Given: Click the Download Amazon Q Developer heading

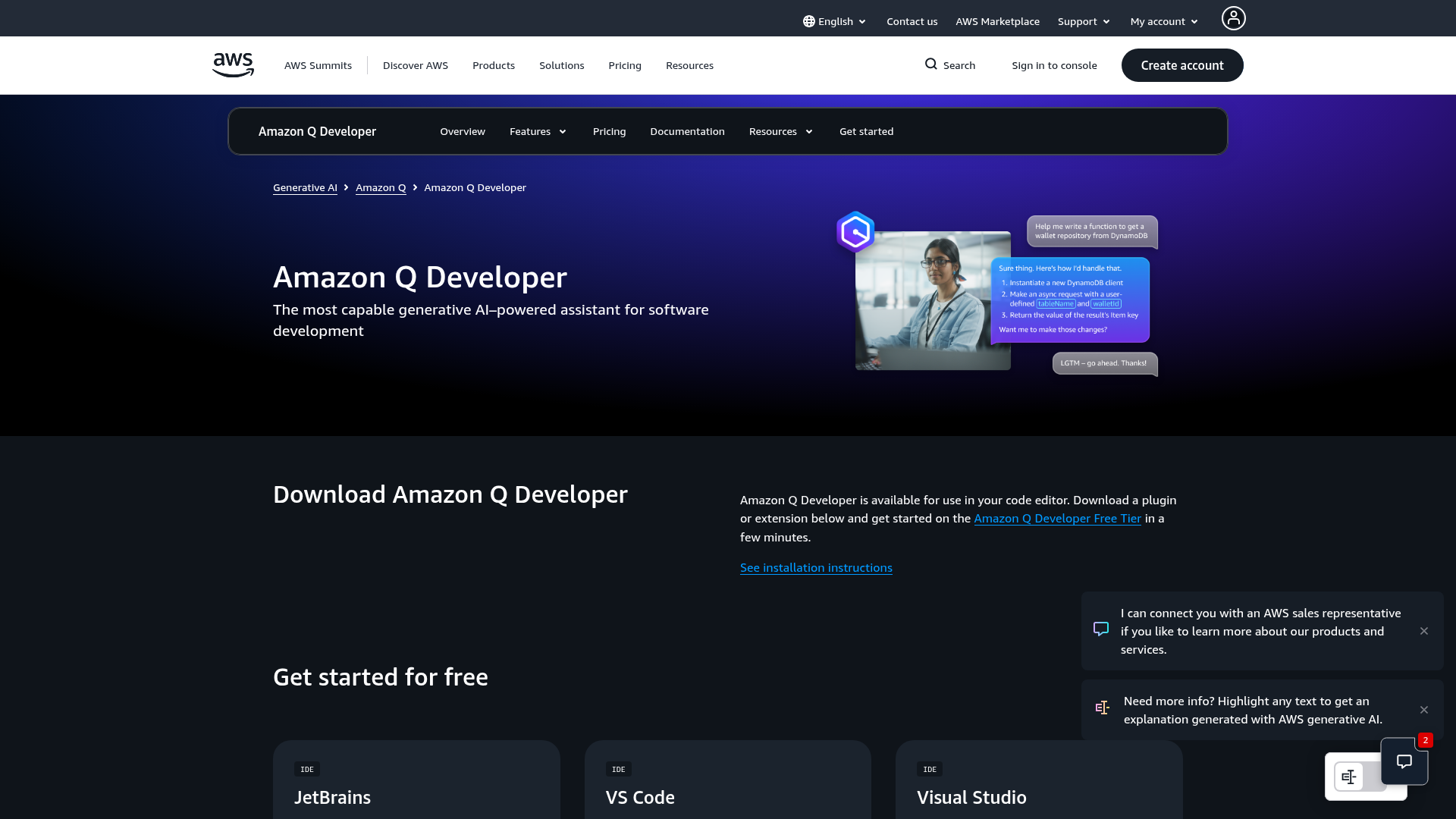Looking at the screenshot, I should 450,494.
